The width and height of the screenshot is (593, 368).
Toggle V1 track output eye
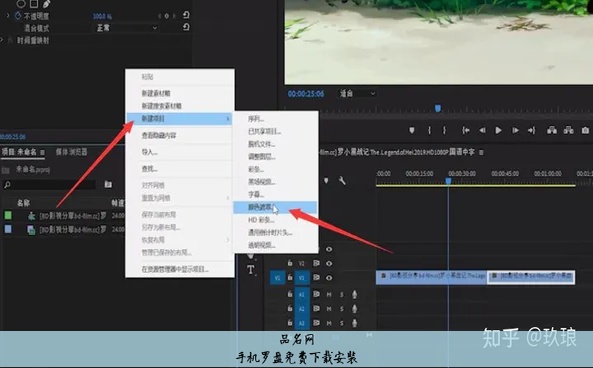point(329,278)
